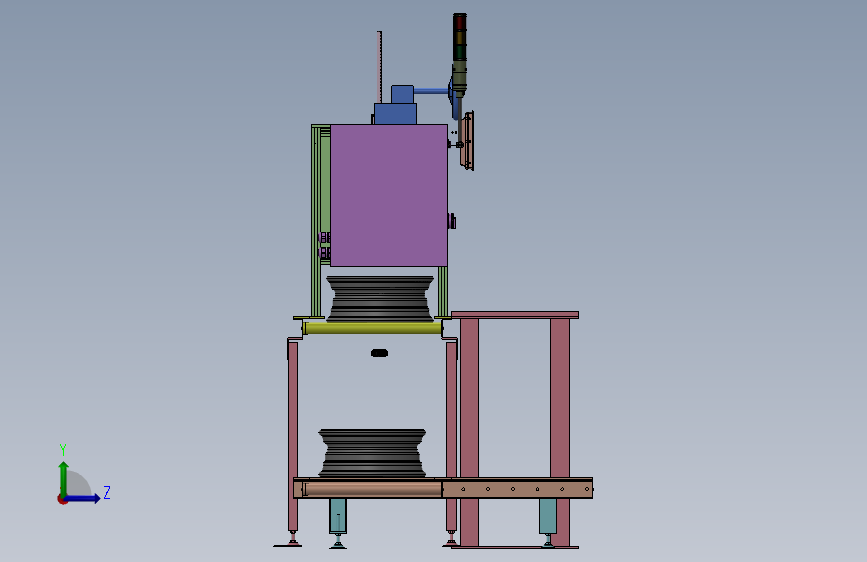Click the red origin ball of orientation triad
867x562 pixels.
(x=62, y=499)
